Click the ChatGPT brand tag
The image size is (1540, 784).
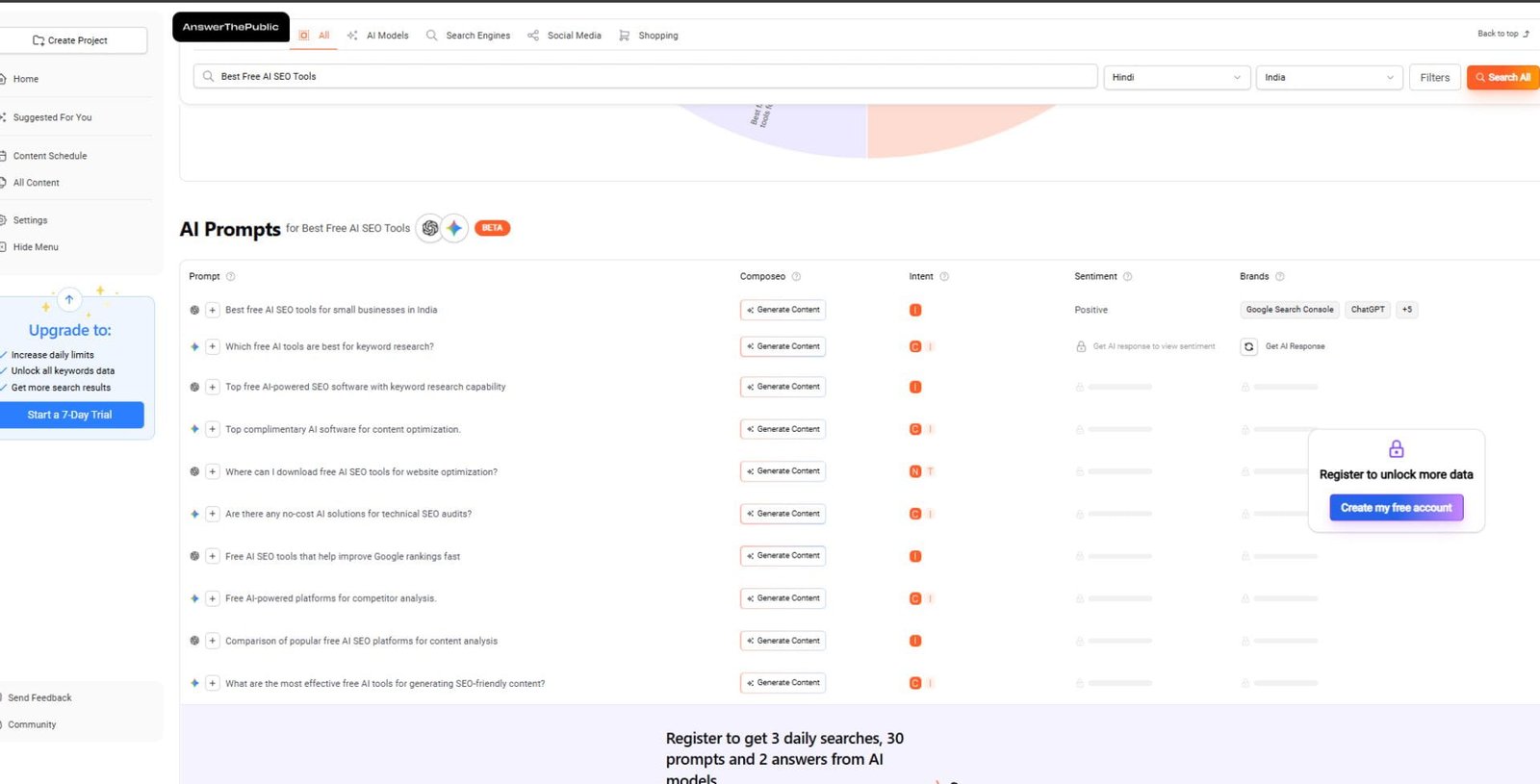(x=1368, y=310)
